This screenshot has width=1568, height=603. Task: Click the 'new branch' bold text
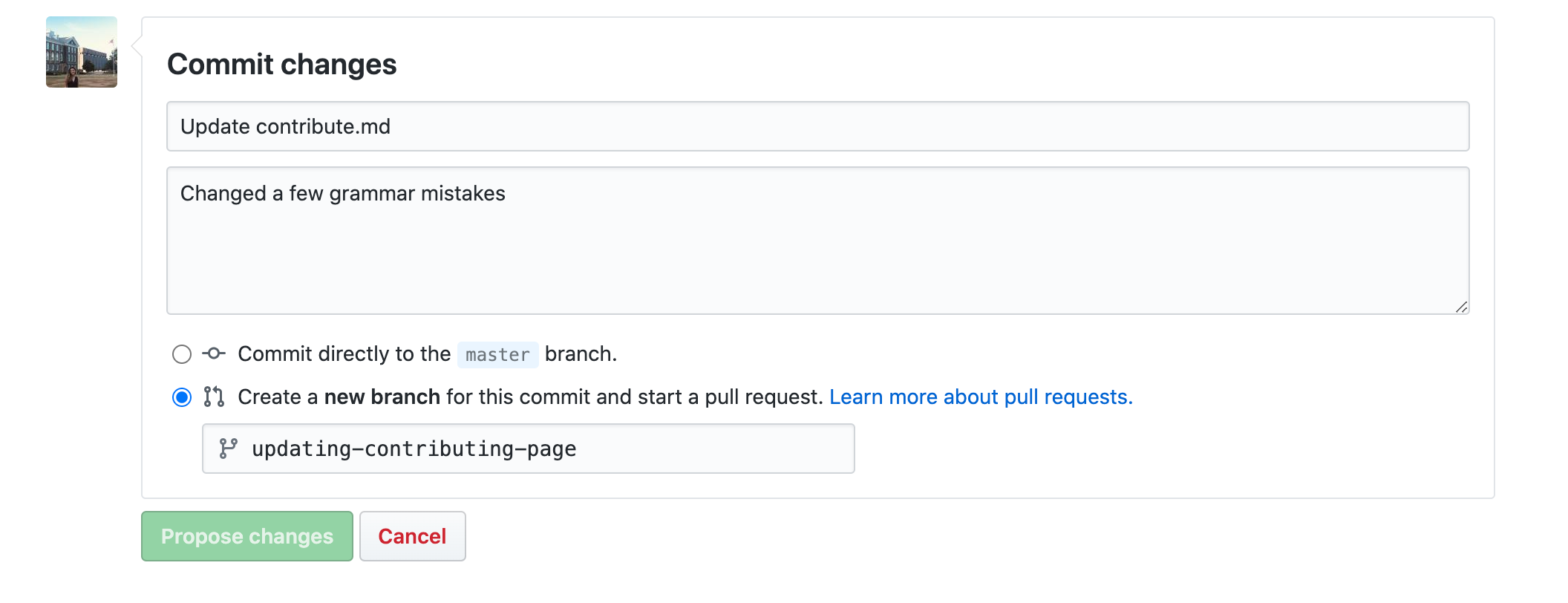click(x=382, y=397)
